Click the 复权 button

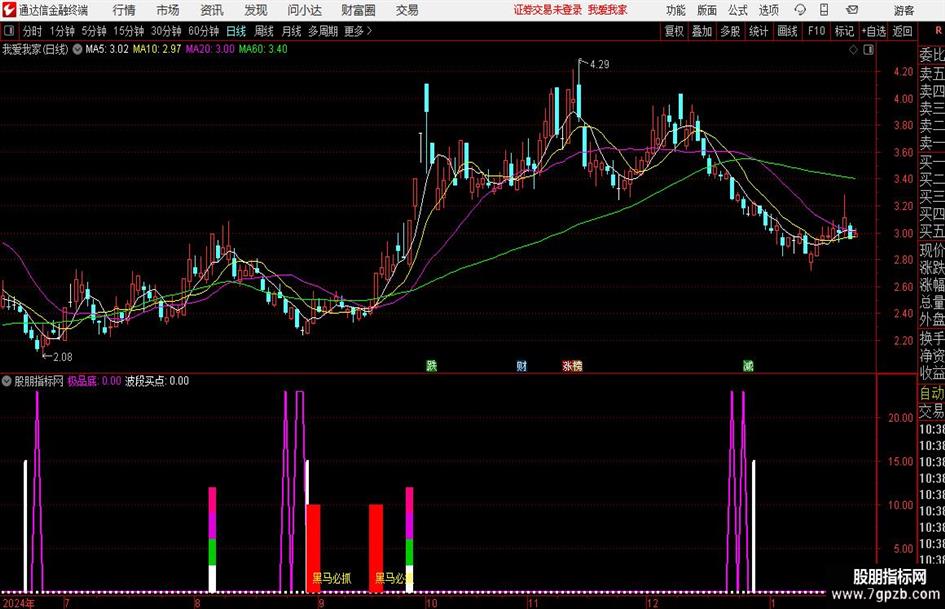point(674,31)
